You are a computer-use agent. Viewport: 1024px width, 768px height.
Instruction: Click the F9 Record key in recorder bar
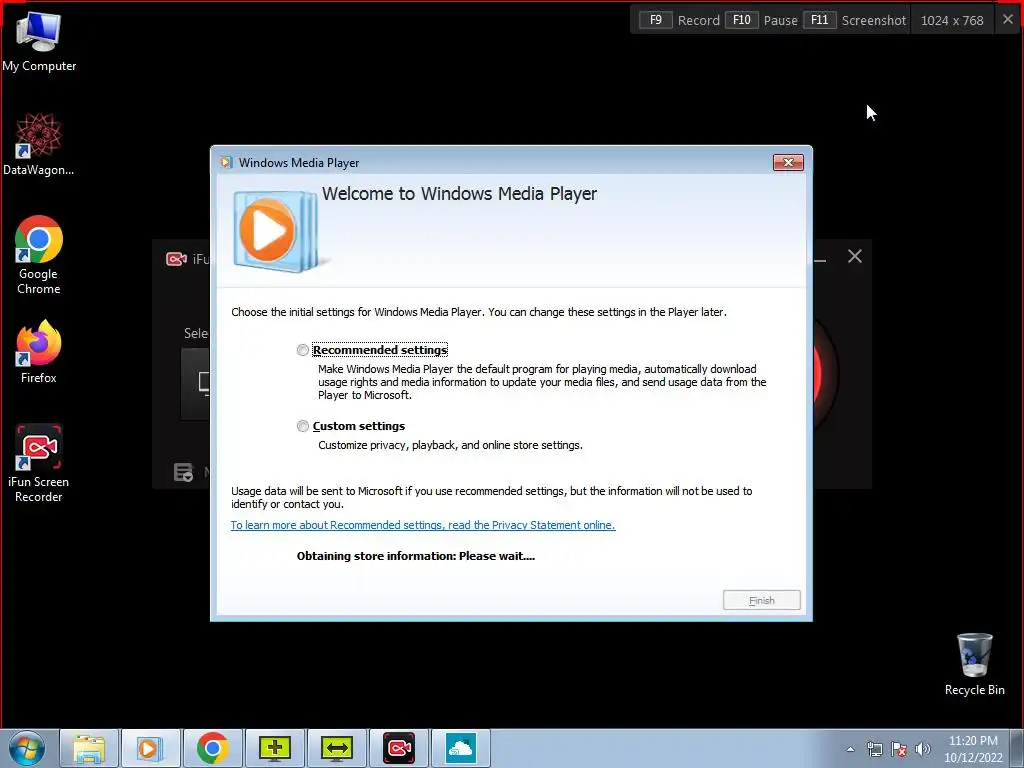pos(656,20)
